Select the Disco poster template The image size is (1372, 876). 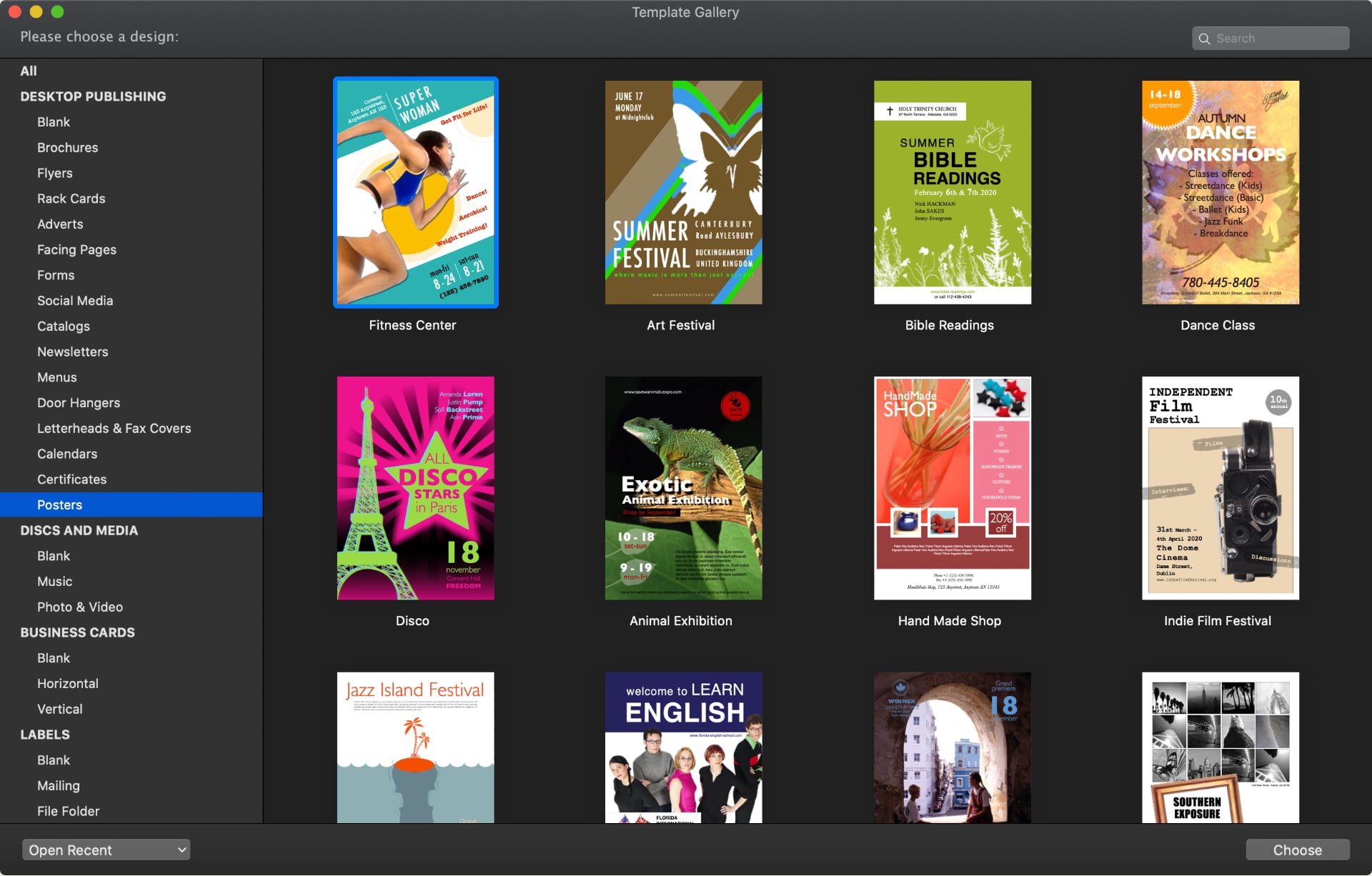point(414,488)
